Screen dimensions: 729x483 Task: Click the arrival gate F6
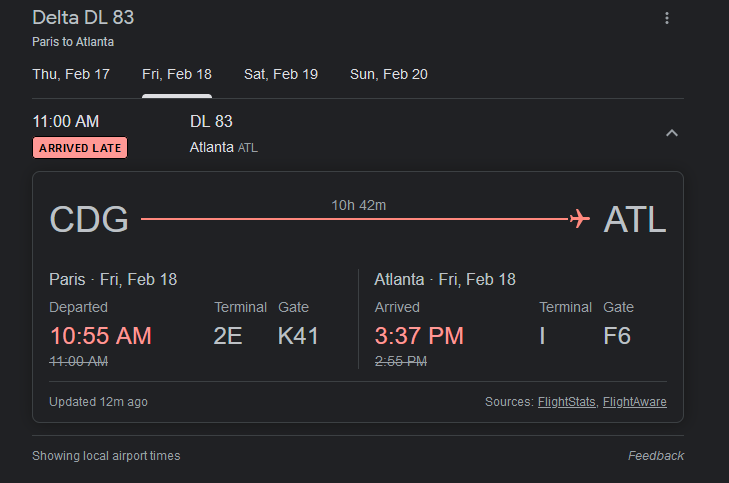617,336
